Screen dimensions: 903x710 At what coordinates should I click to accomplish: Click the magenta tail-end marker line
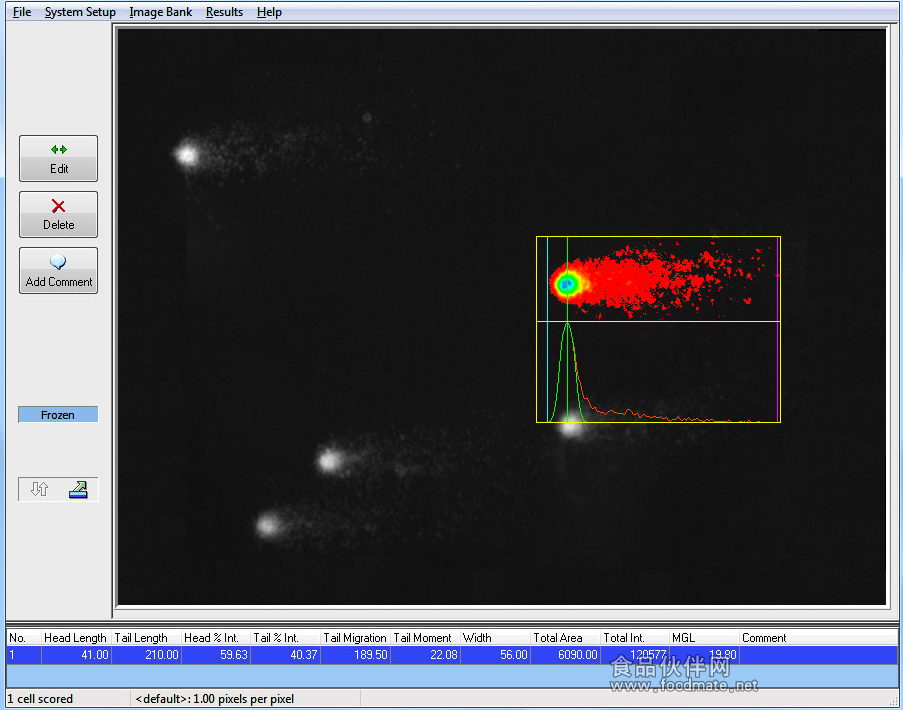pyautogui.click(x=778, y=329)
